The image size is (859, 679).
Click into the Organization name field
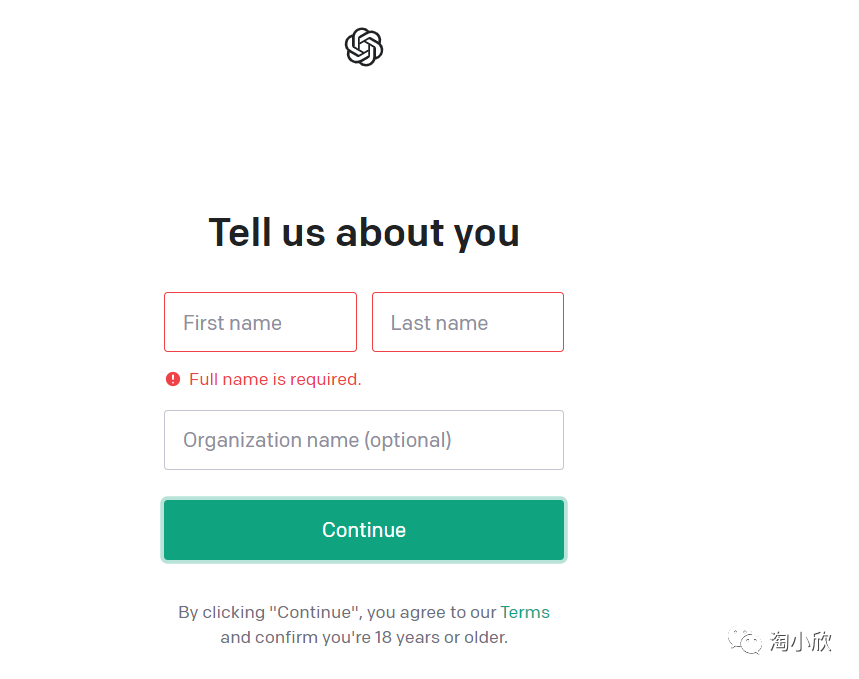[364, 440]
